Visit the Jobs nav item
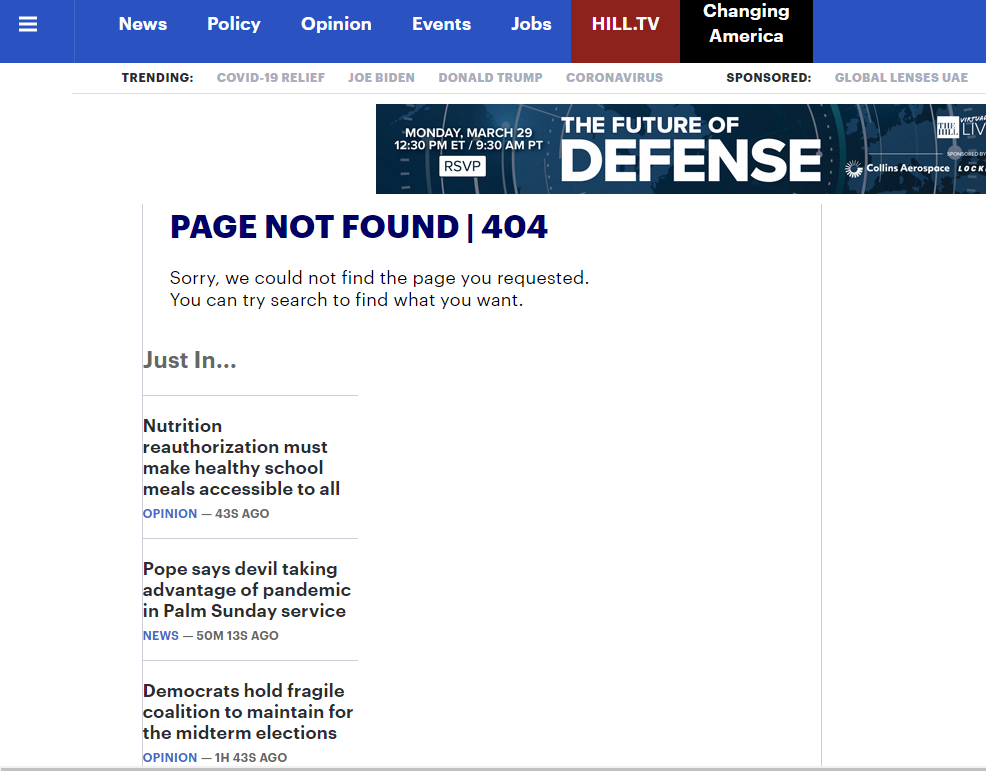 (x=531, y=24)
